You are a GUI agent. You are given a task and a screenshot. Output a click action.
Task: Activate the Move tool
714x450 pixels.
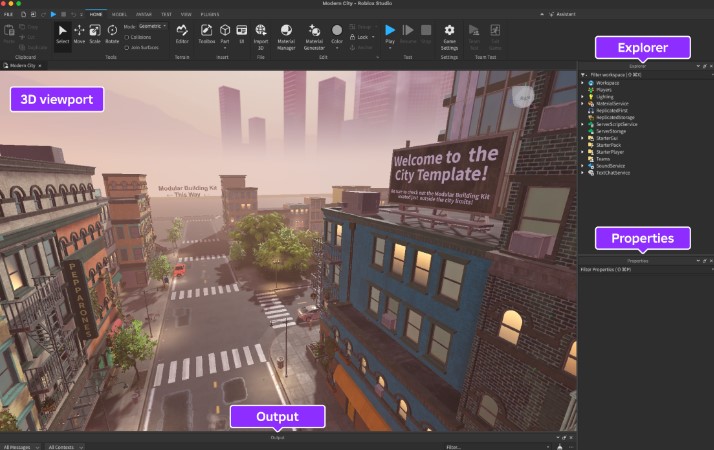tap(79, 34)
